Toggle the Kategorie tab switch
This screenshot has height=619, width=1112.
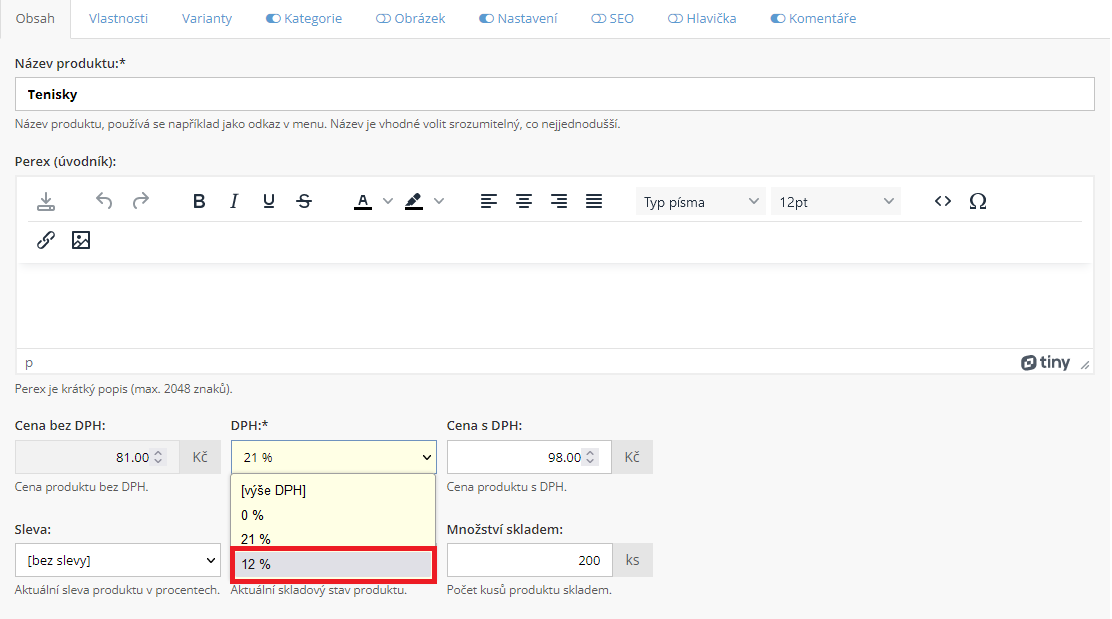click(273, 18)
